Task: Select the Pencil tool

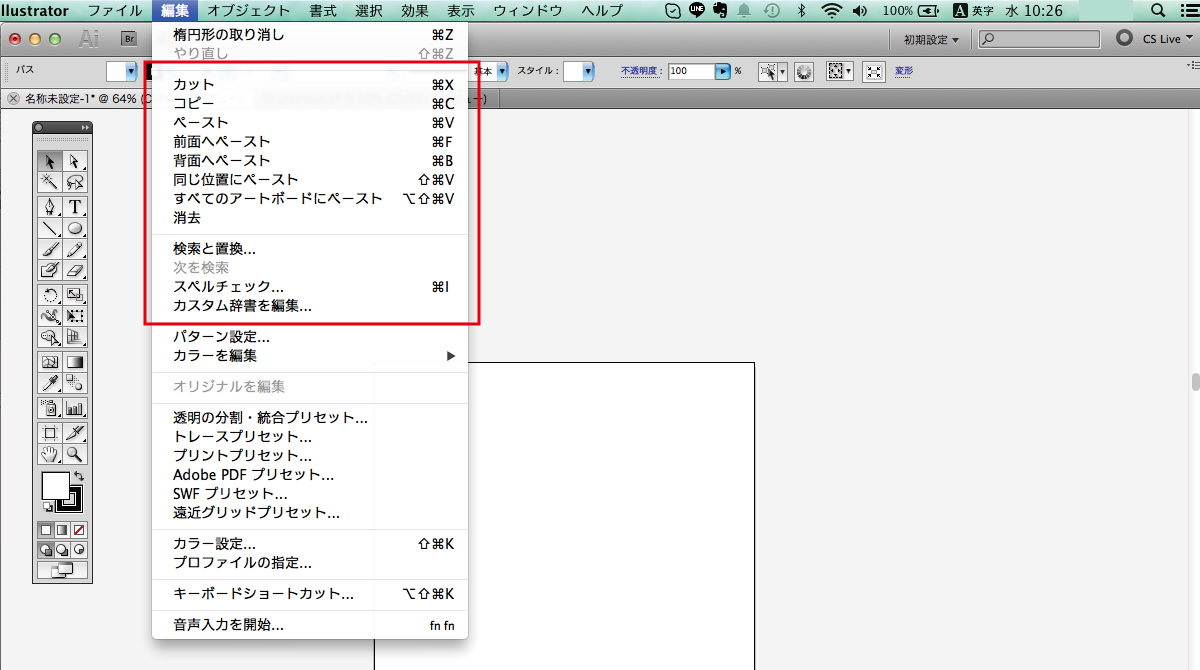Action: pos(75,249)
